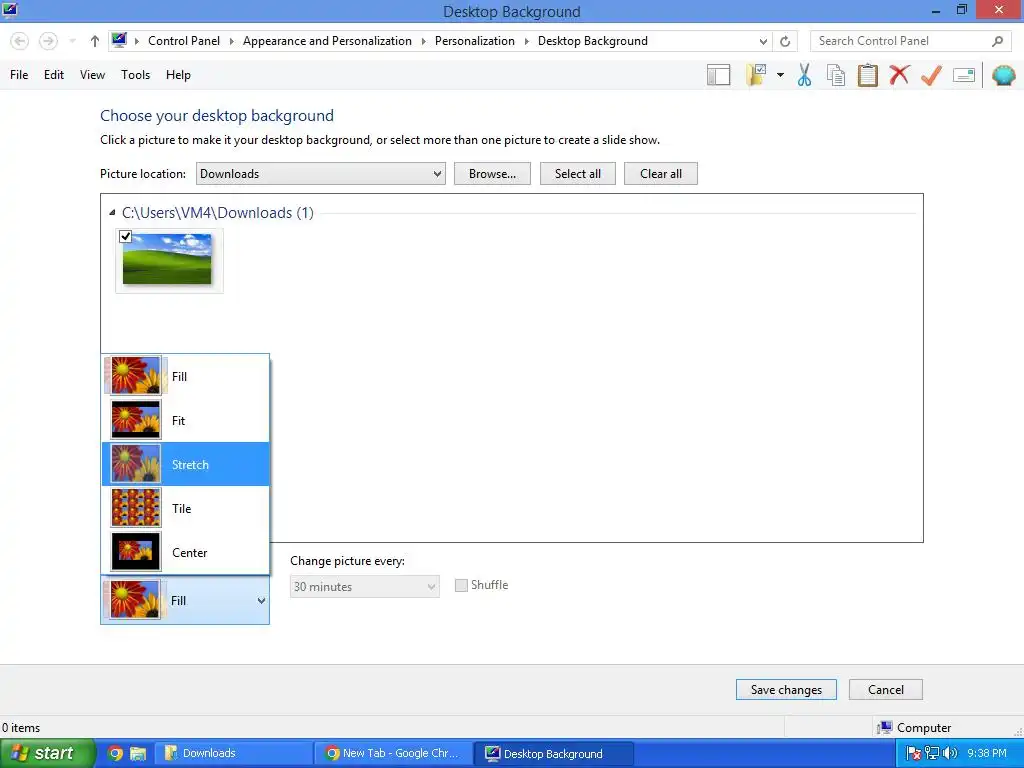Expand arrow after Control Panel breadcrumb

point(231,41)
